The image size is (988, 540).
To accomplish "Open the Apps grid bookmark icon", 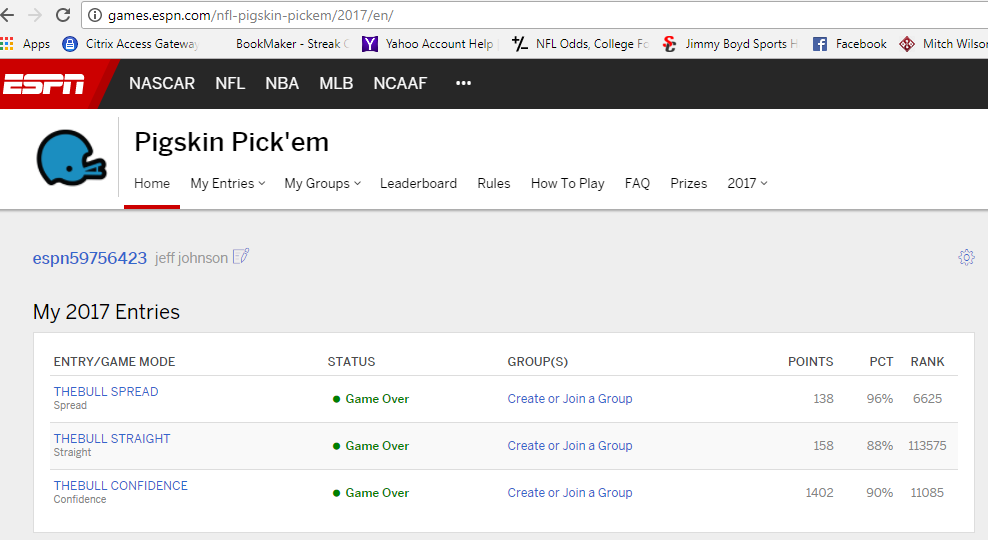I will pyautogui.click(x=7, y=43).
